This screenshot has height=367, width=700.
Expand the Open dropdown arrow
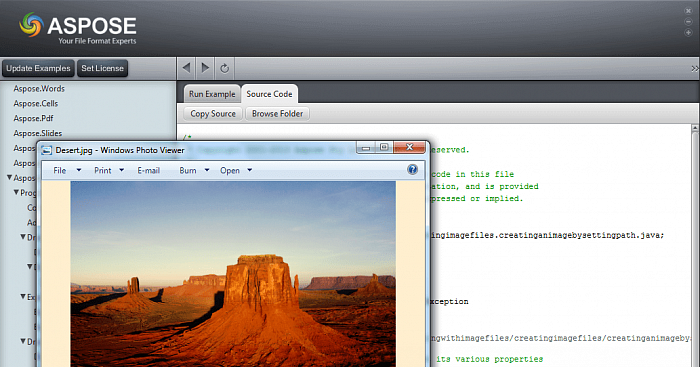coord(250,170)
